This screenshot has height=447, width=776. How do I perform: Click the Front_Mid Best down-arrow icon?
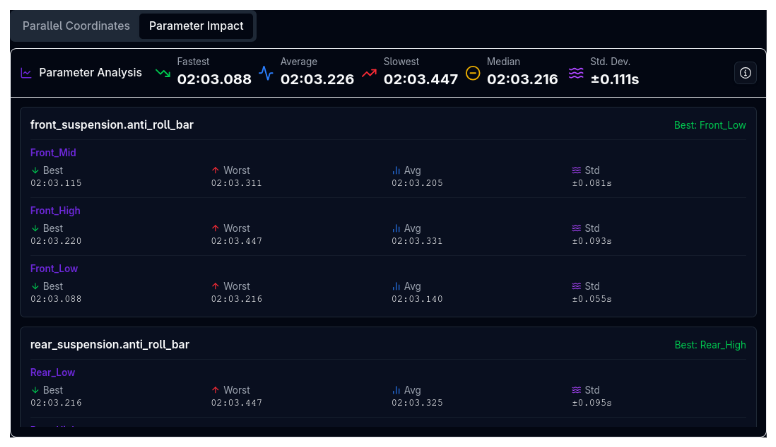click(35, 171)
